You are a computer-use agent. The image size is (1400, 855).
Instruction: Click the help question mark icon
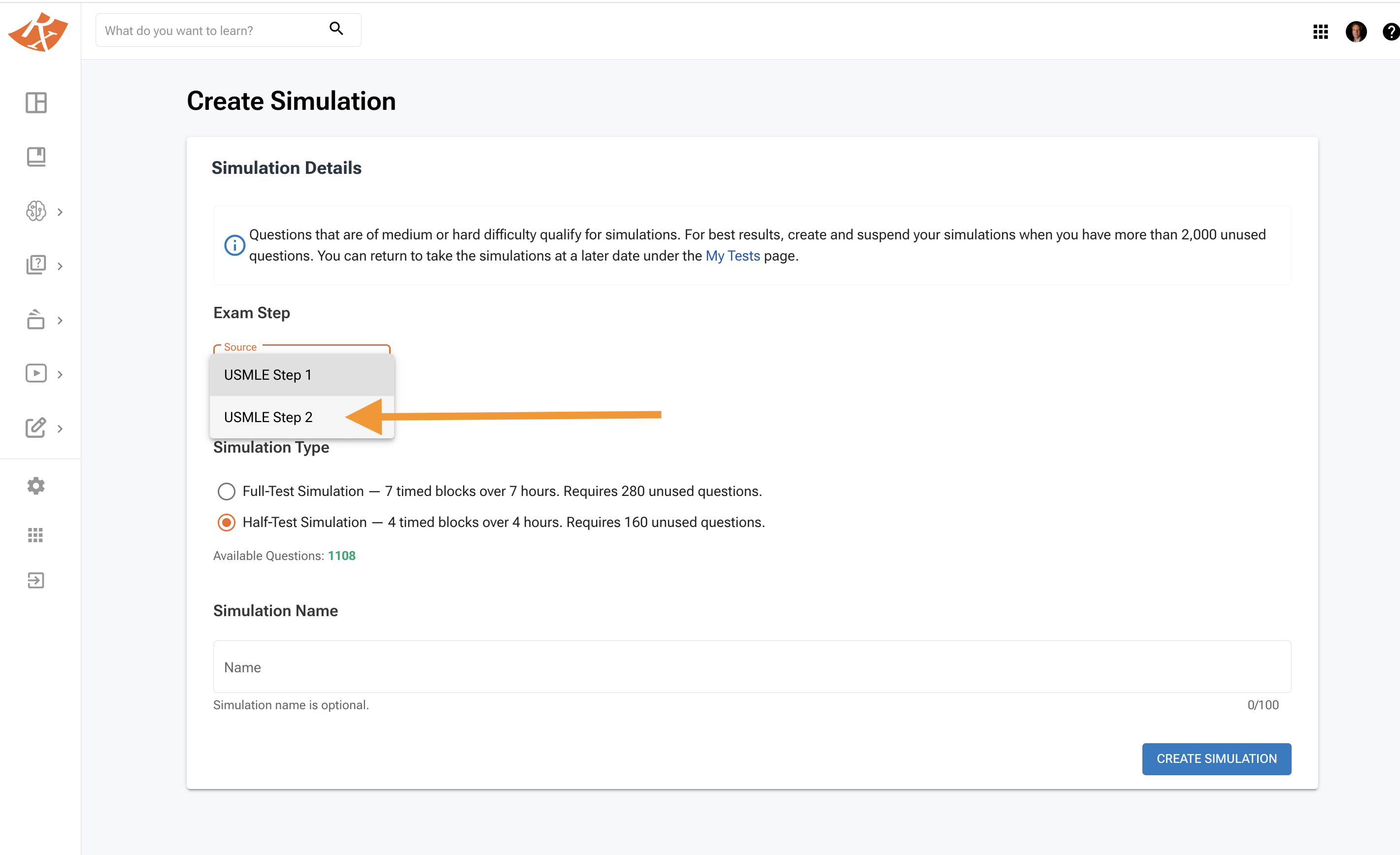1390,32
